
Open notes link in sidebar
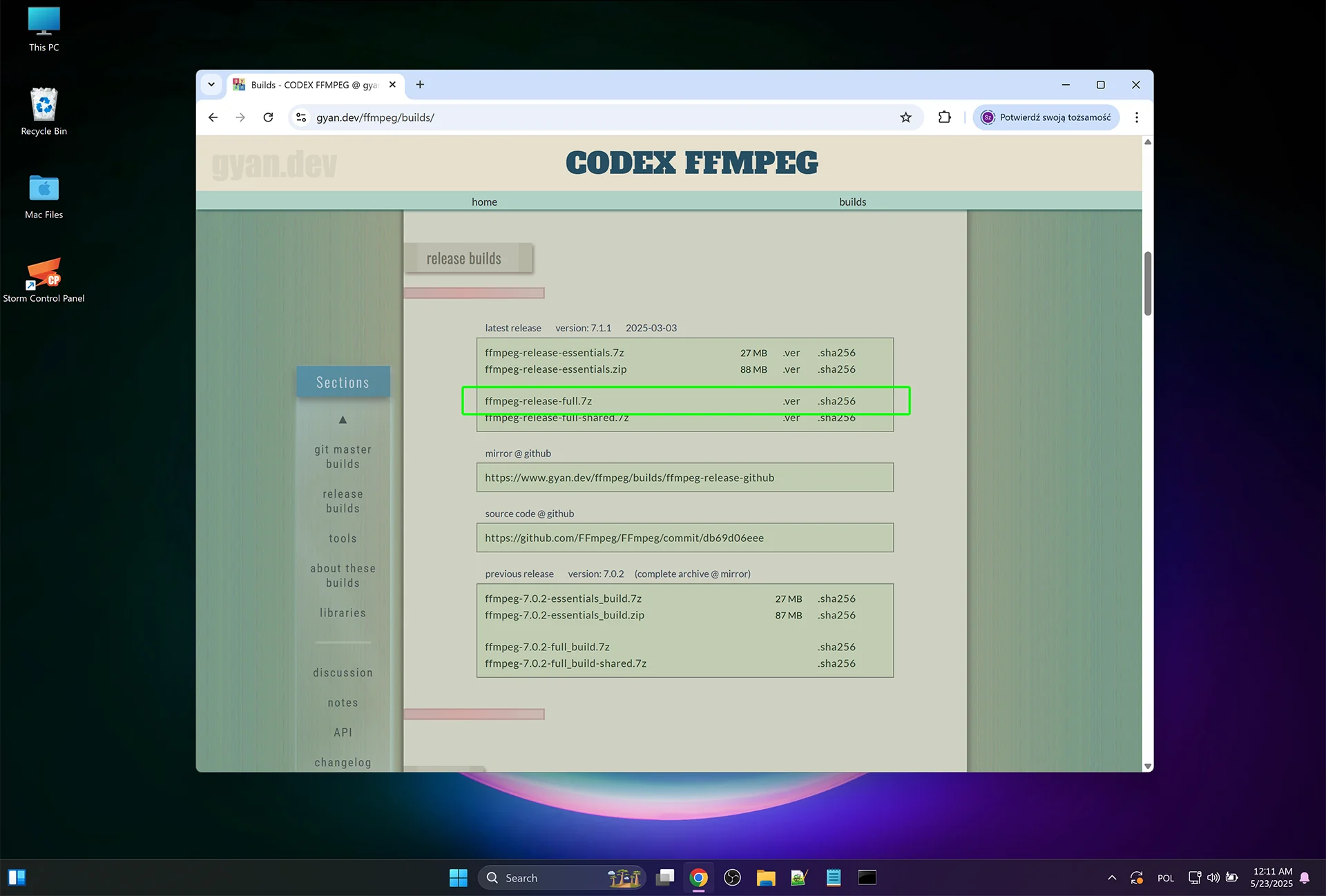click(x=343, y=703)
